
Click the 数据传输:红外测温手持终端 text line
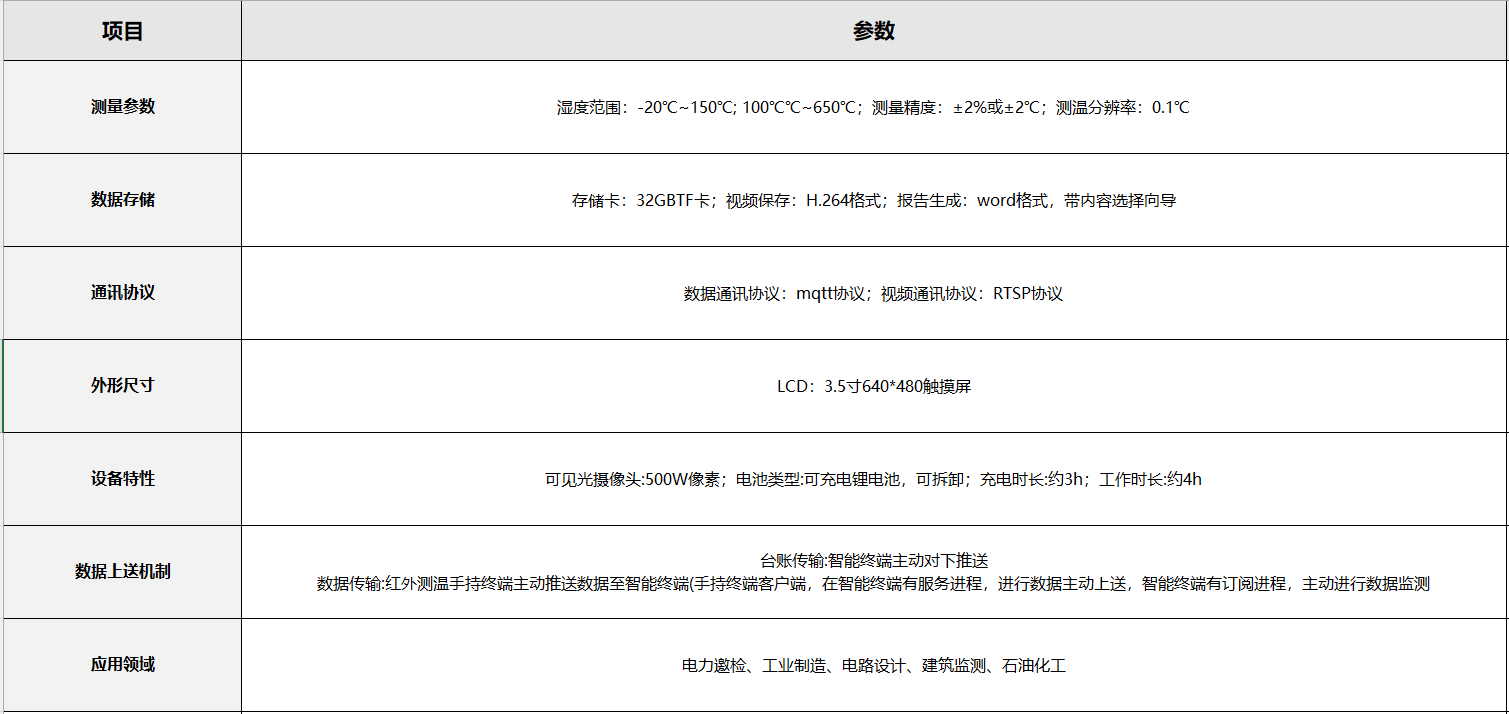(873, 584)
